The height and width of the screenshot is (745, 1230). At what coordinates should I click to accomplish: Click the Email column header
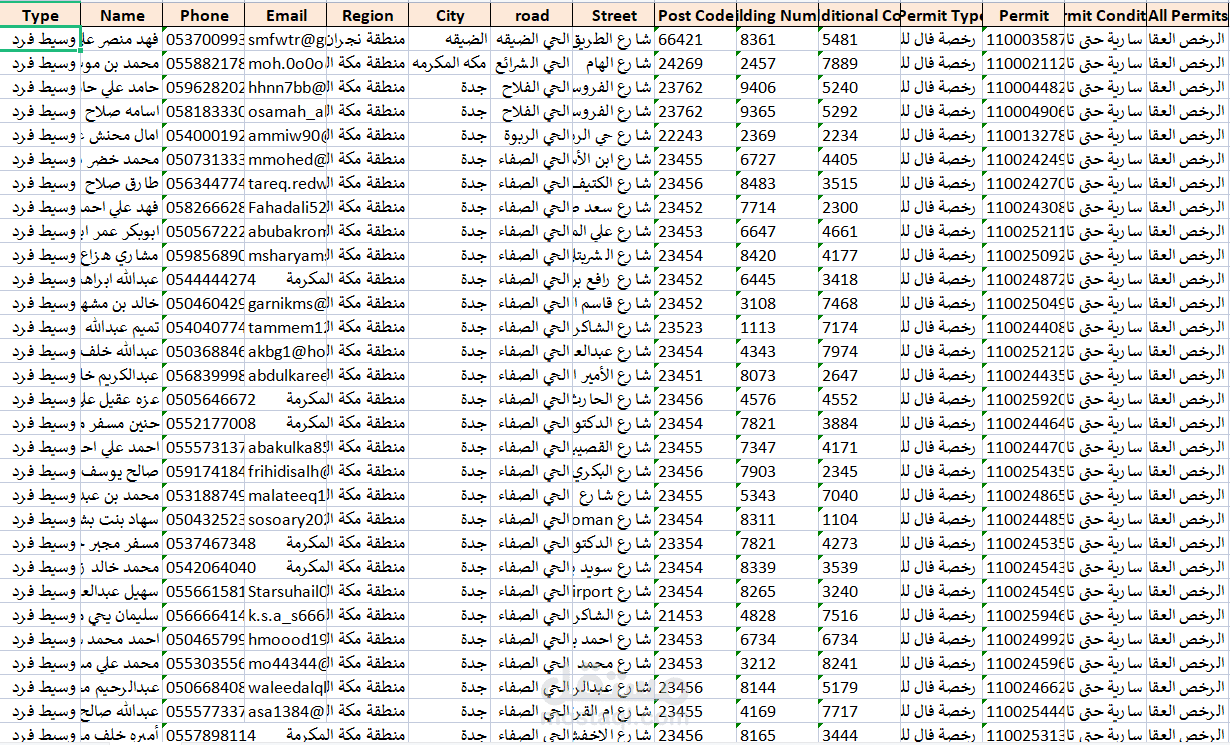click(x=286, y=15)
